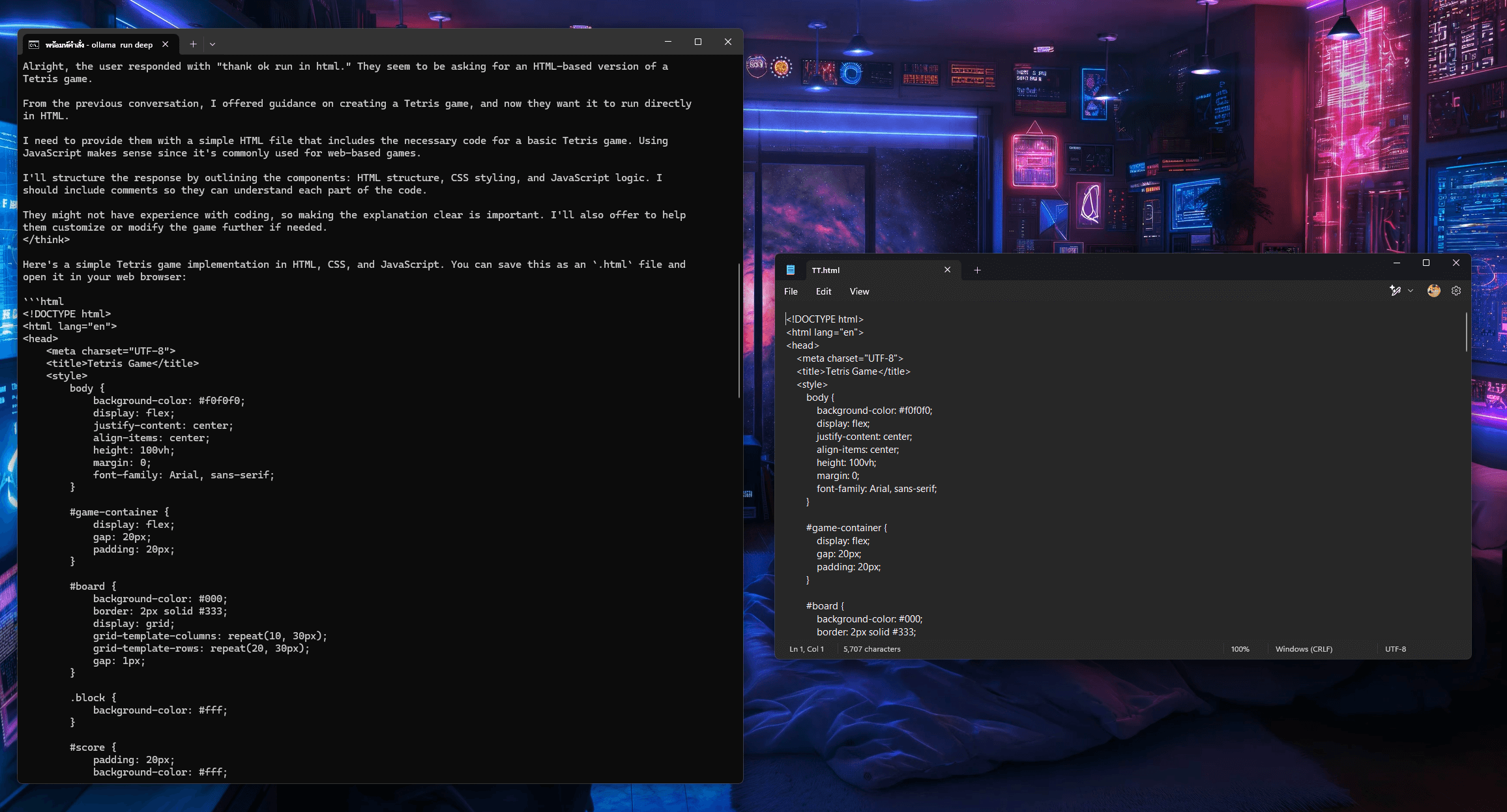Close the Notepad window

[1456, 263]
